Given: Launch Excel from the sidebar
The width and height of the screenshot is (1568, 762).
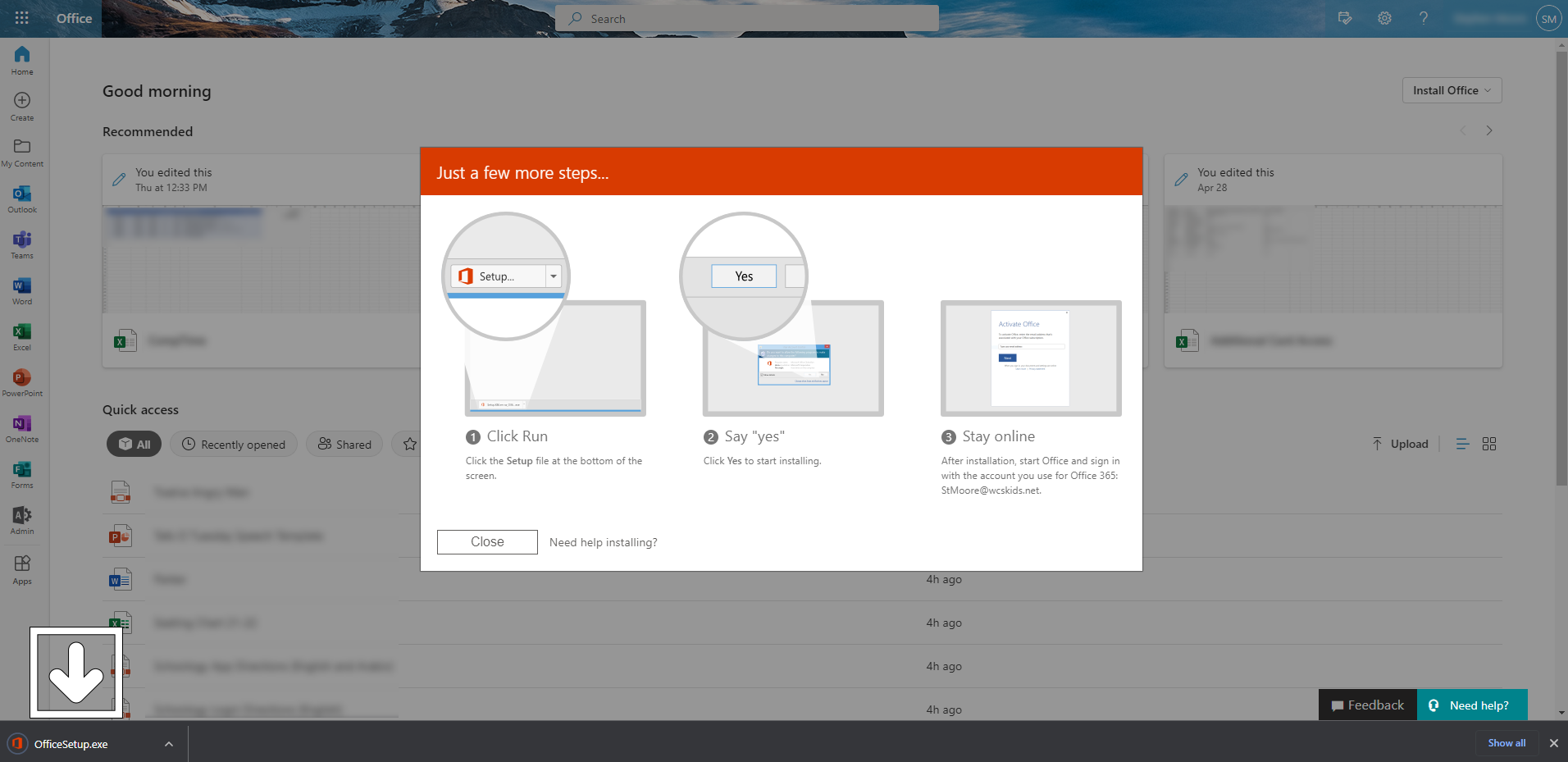Looking at the screenshot, I should pos(22,335).
